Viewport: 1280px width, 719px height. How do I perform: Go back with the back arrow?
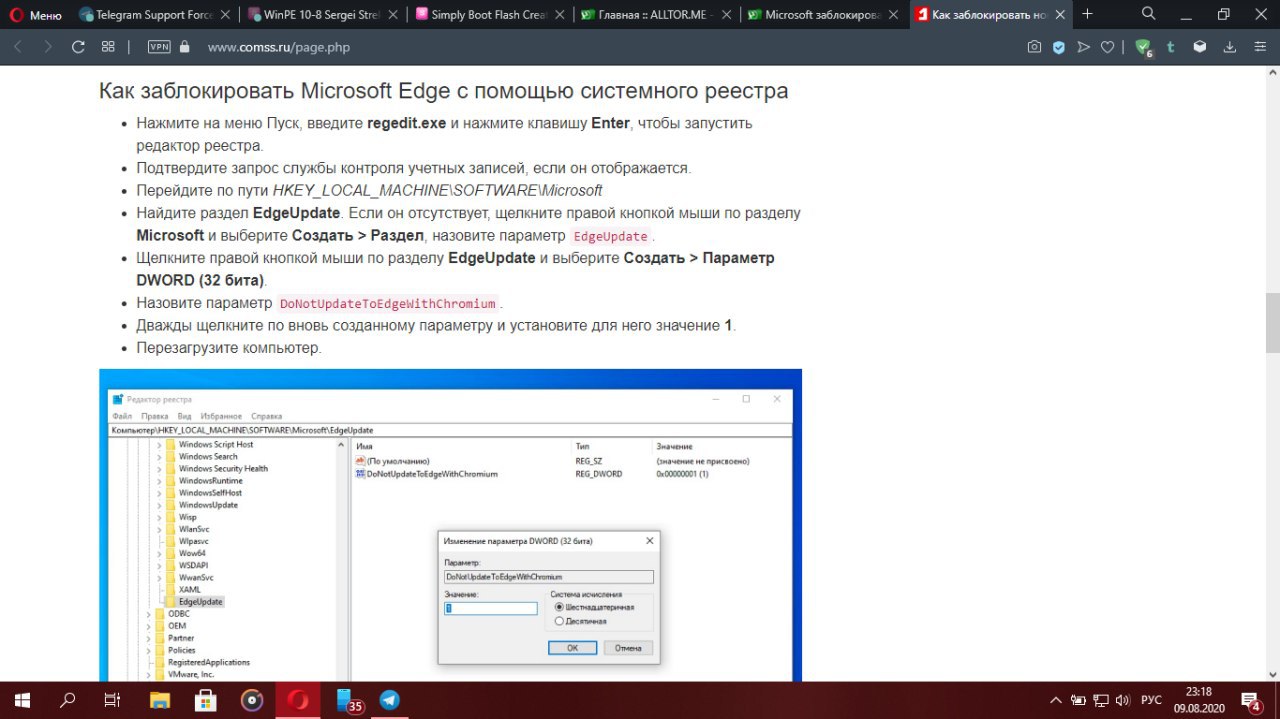click(x=19, y=47)
